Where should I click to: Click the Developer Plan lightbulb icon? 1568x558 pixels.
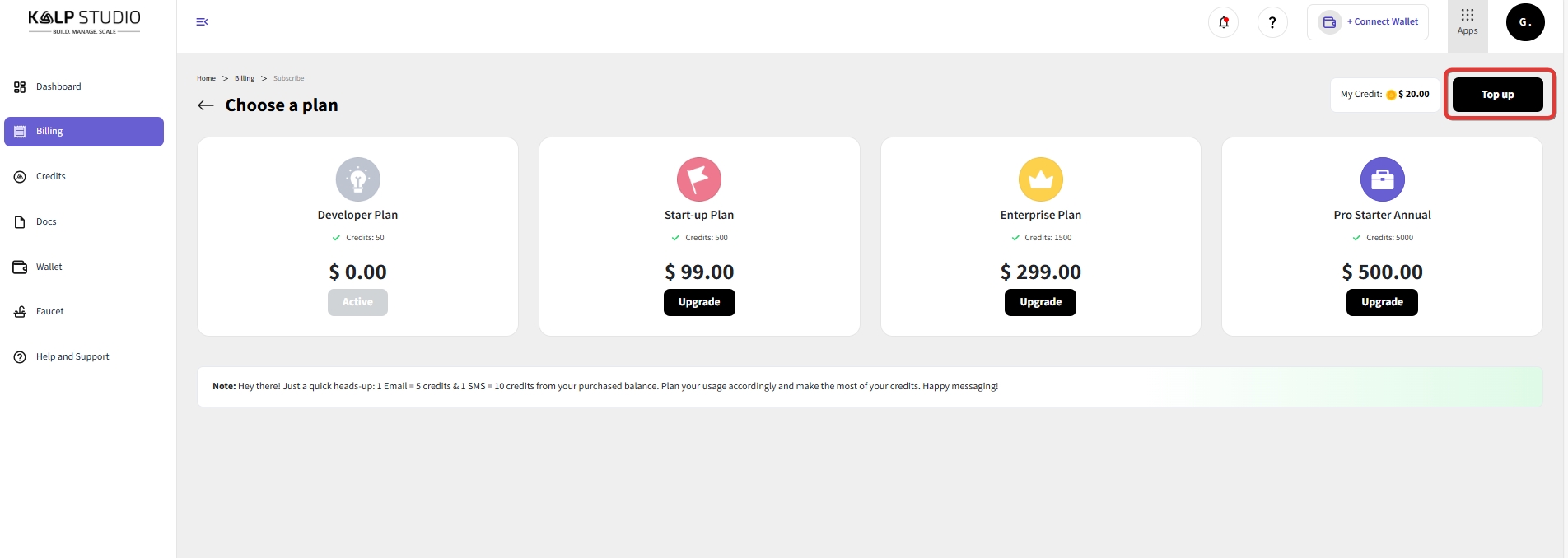[x=357, y=179]
